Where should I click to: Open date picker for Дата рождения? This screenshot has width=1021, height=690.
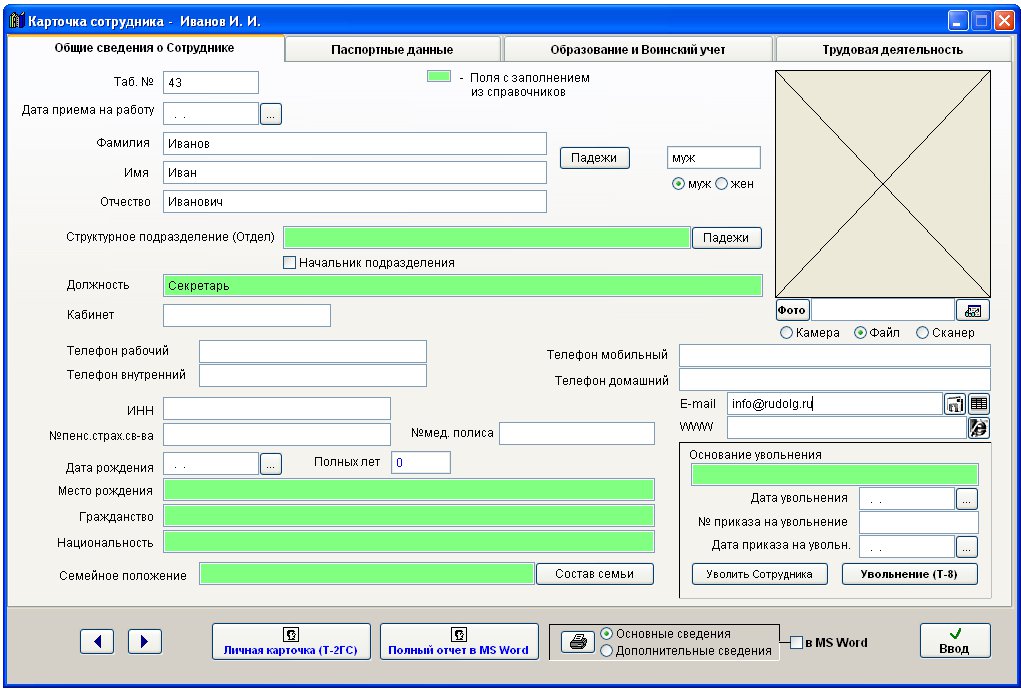[270, 464]
